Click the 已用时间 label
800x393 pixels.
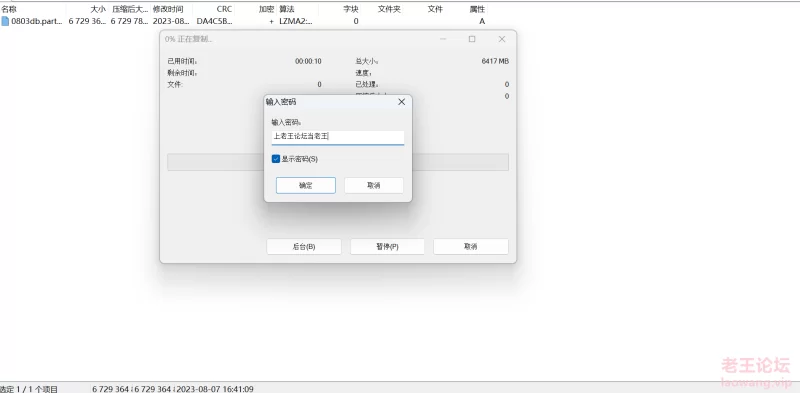point(183,61)
